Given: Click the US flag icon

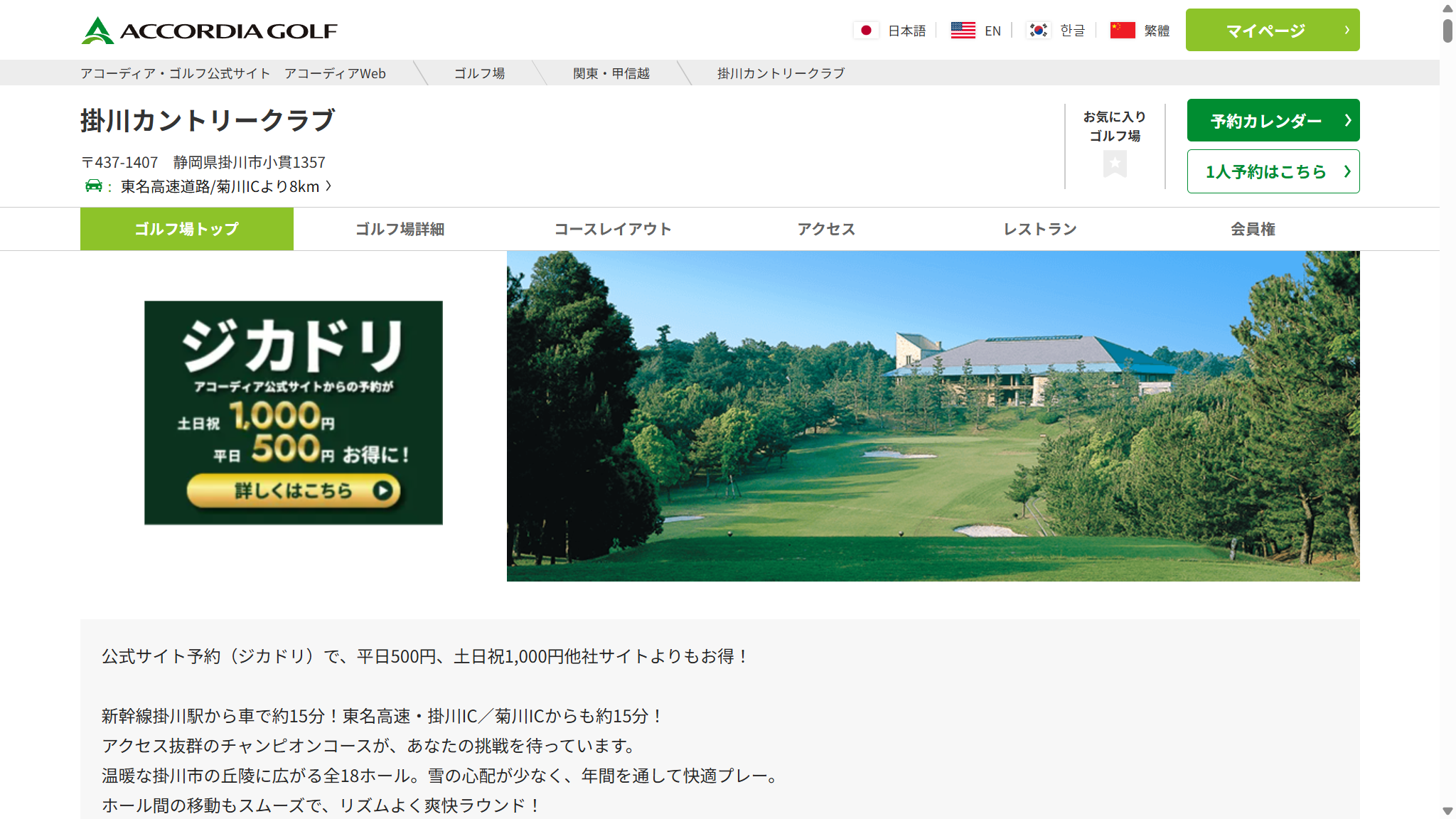Looking at the screenshot, I should point(963,31).
